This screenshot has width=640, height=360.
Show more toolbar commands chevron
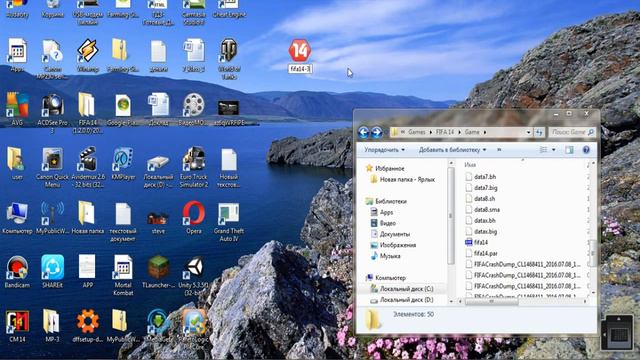499,150
